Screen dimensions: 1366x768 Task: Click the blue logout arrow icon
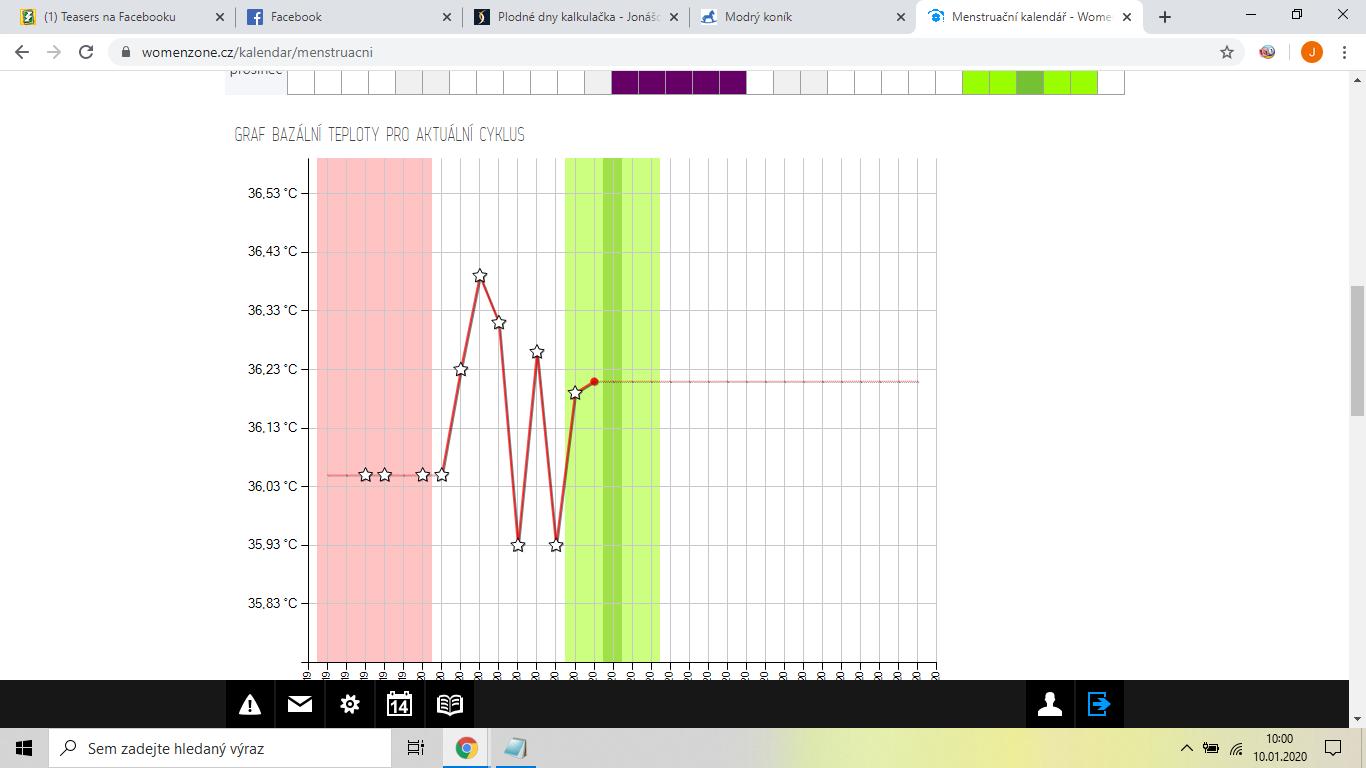pos(1099,705)
